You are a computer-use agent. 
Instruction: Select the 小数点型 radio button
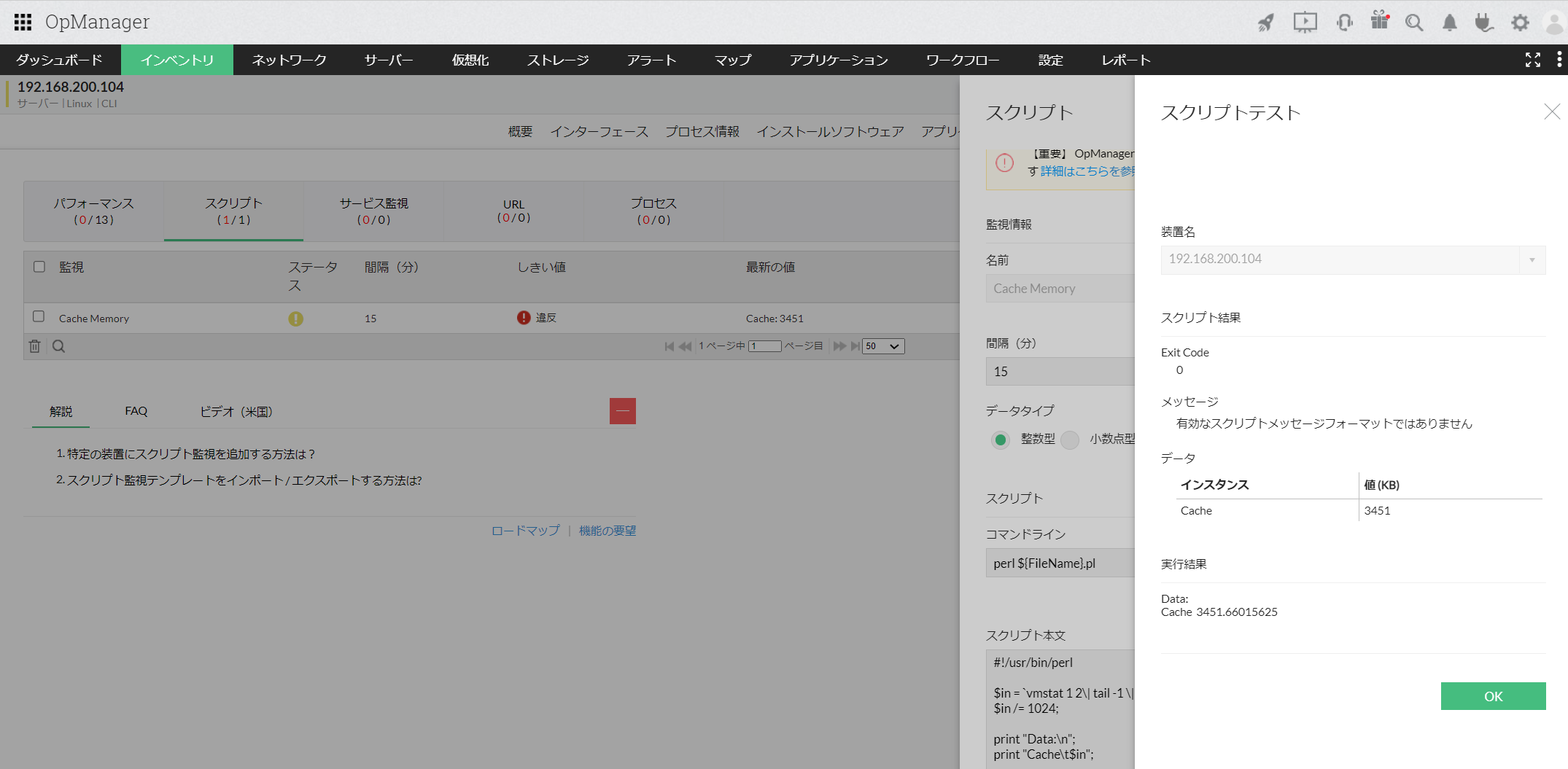click(x=1069, y=440)
